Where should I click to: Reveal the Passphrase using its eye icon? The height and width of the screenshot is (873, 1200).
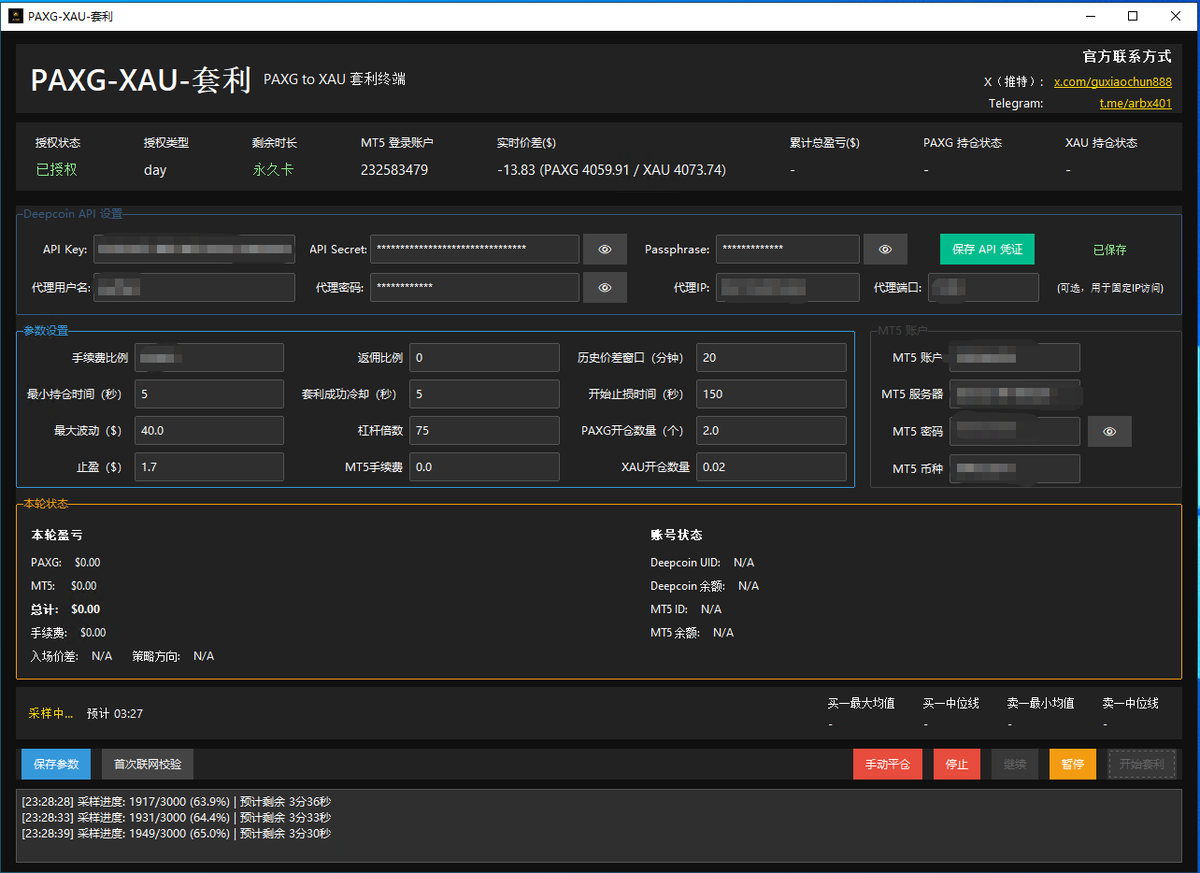(x=885, y=249)
